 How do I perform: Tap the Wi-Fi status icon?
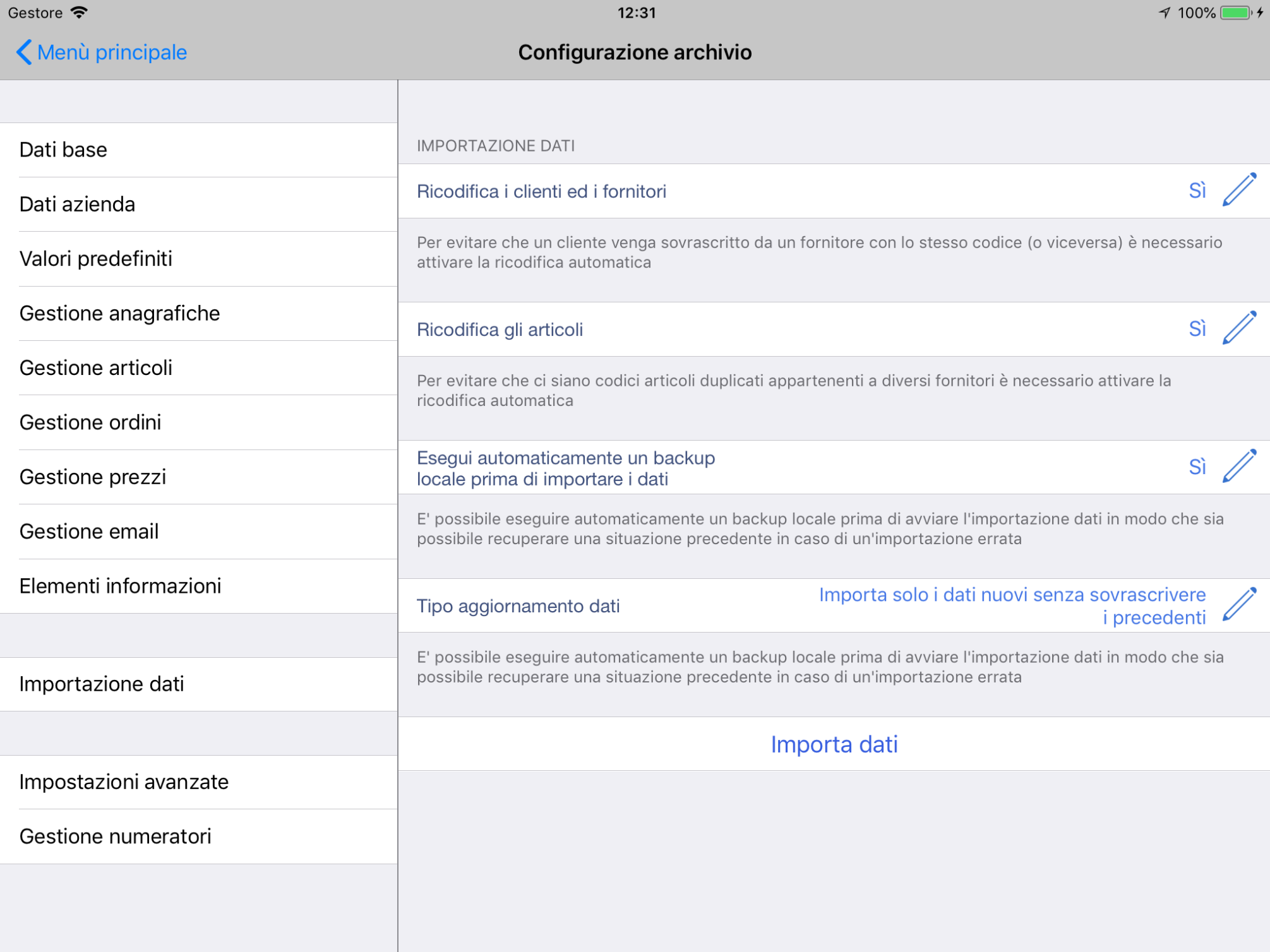click(x=79, y=13)
